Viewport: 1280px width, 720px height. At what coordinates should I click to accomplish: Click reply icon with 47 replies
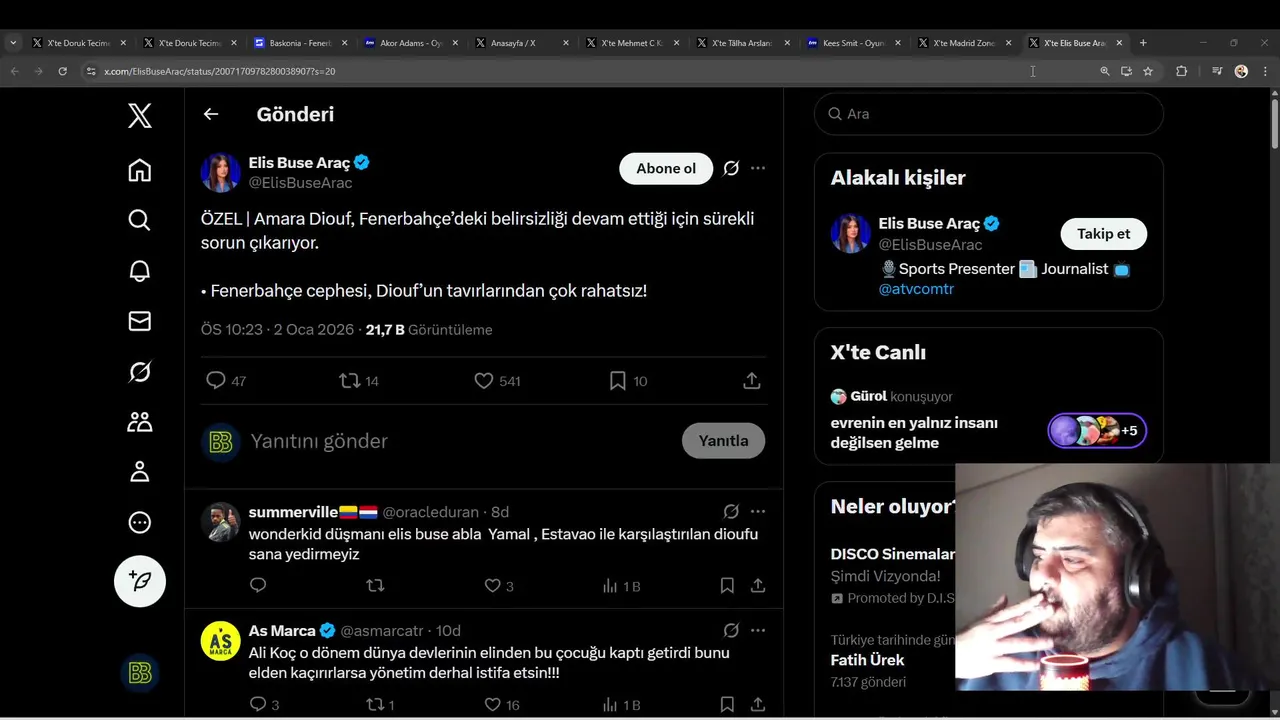coord(215,380)
